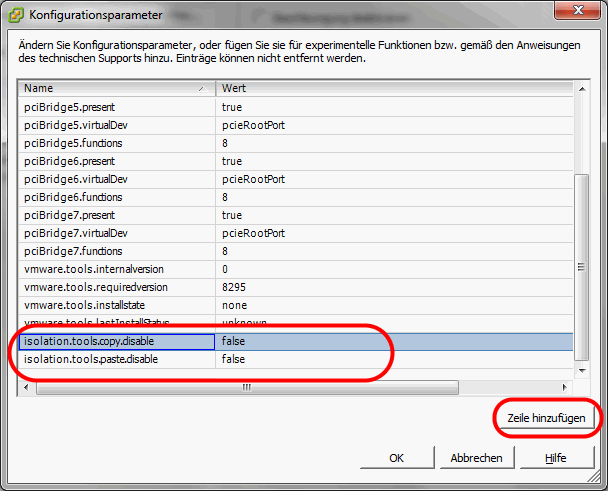Select the pciBridge7.virtualDev parameter
The width and height of the screenshot is (608, 491).
tap(116, 233)
